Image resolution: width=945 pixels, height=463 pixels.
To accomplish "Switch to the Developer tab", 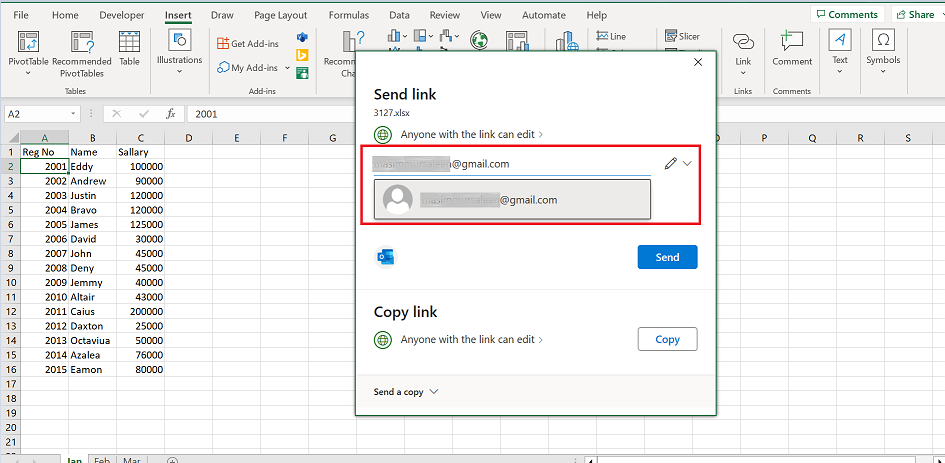I will click(x=122, y=15).
